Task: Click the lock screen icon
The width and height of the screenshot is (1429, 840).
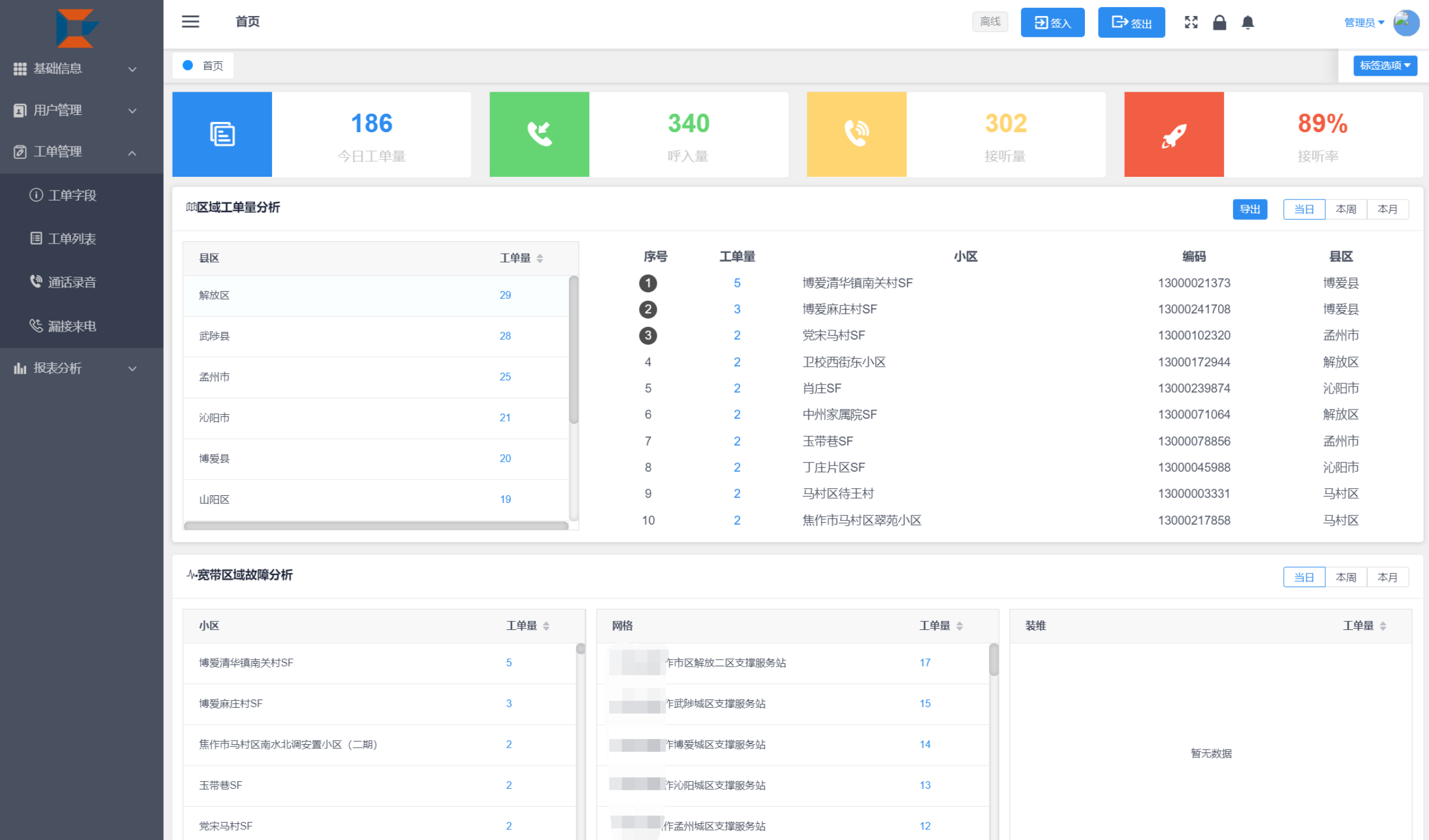Action: (1219, 23)
